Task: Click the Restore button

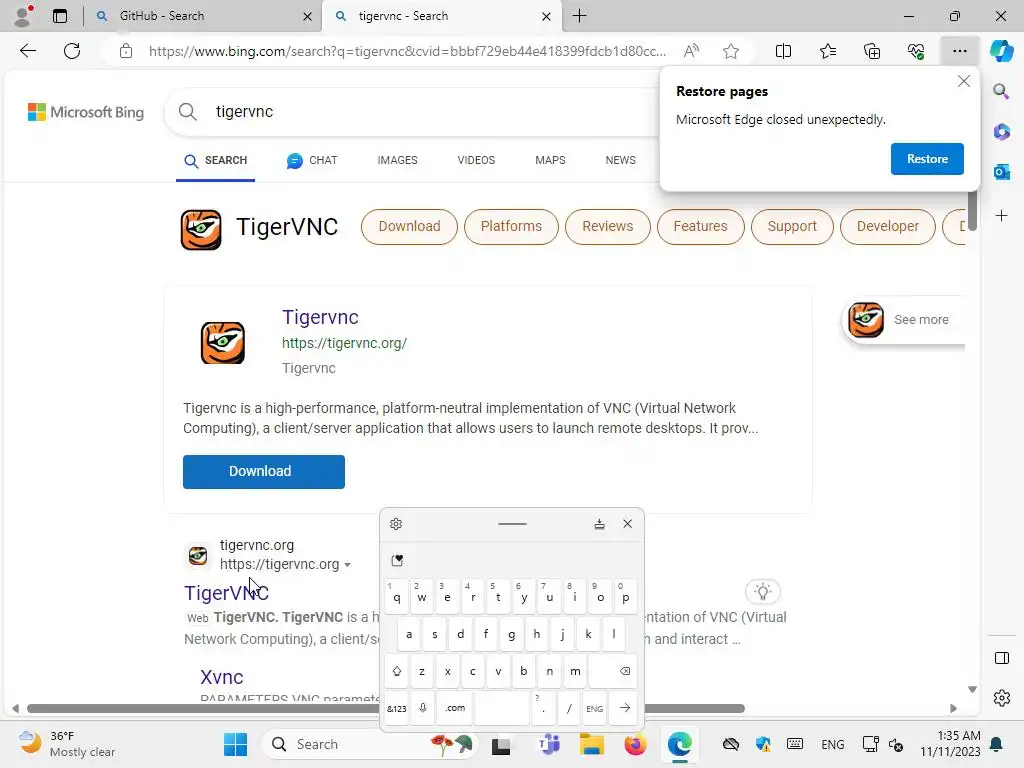Action: point(927,159)
